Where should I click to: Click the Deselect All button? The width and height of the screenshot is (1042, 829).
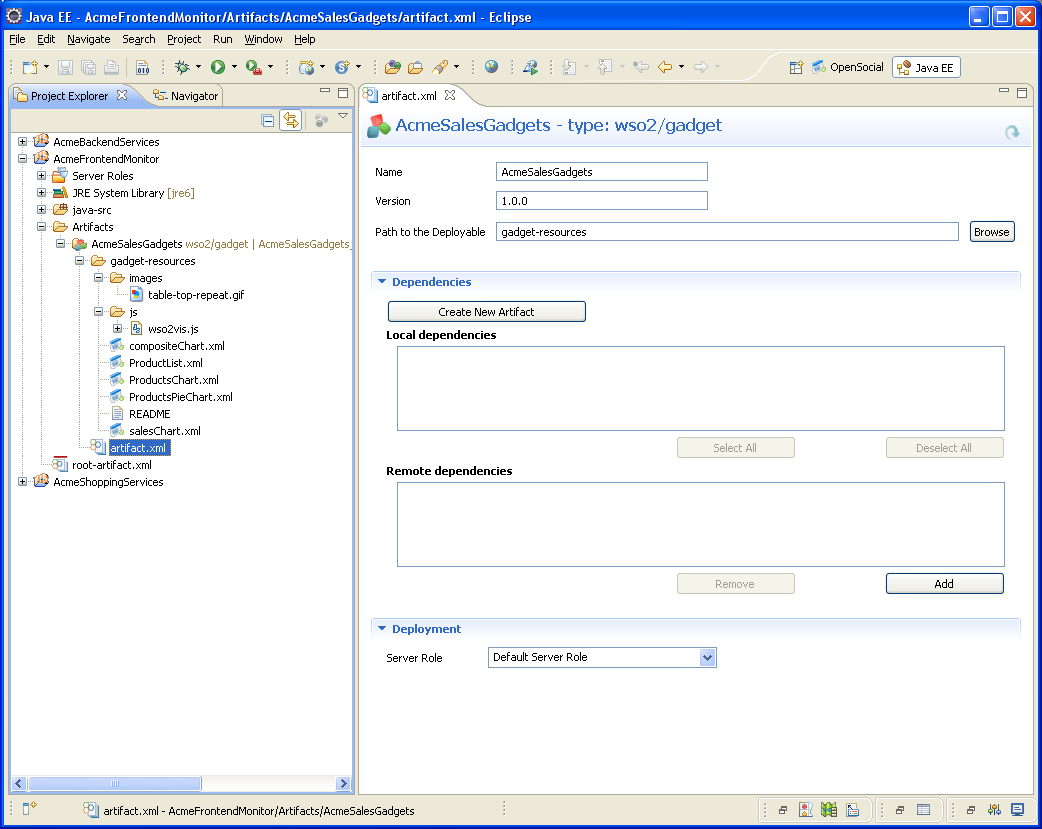coord(944,448)
